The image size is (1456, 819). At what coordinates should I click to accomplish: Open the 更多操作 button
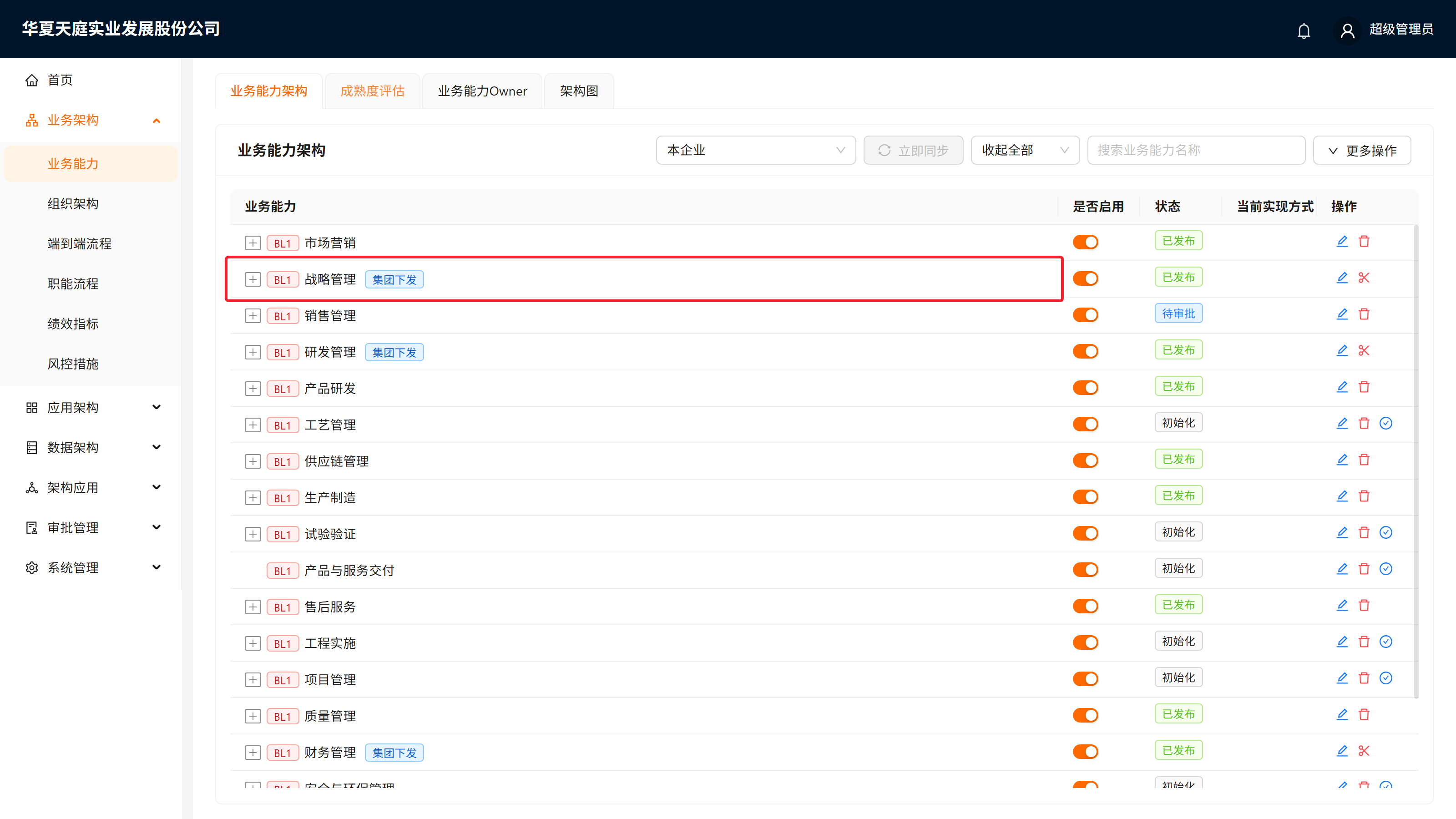(x=1362, y=150)
